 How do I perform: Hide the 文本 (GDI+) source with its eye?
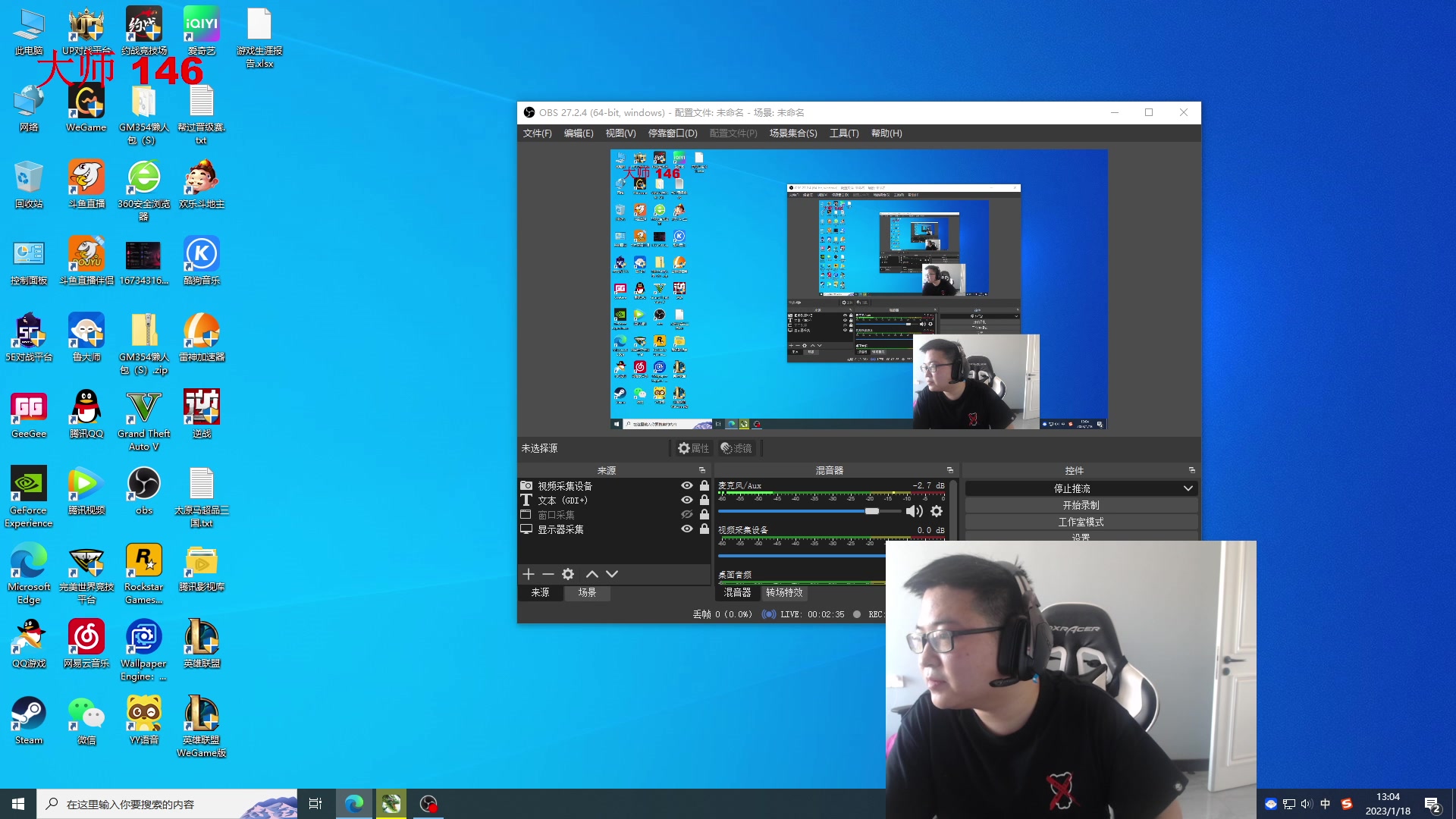[x=687, y=500]
